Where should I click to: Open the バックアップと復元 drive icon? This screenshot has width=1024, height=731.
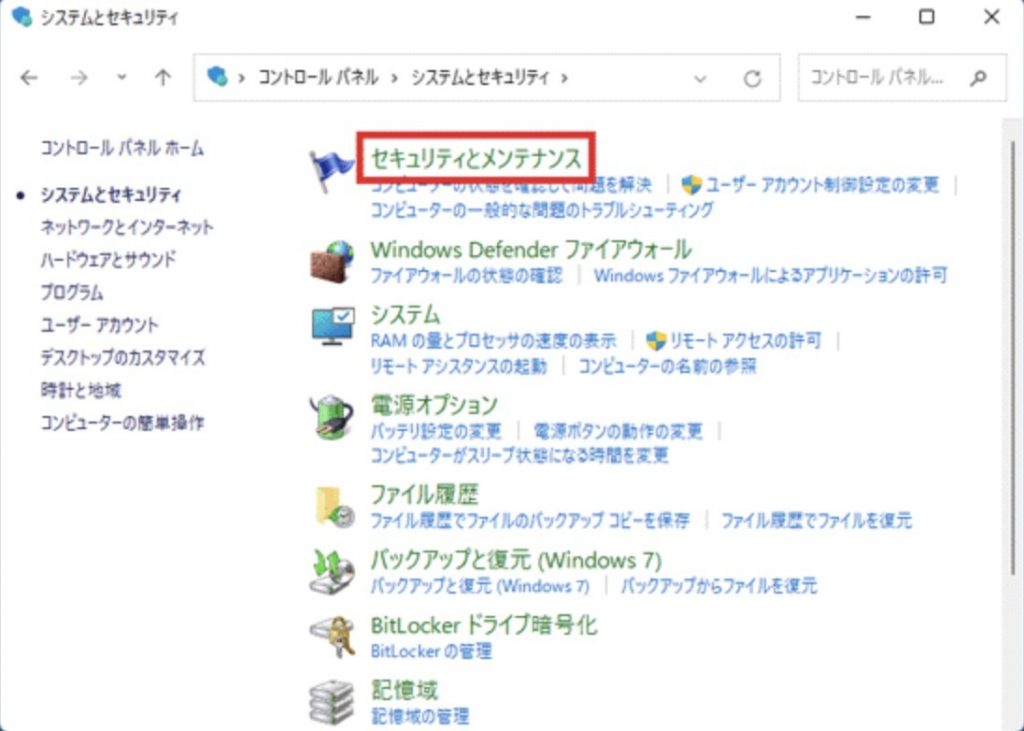332,570
